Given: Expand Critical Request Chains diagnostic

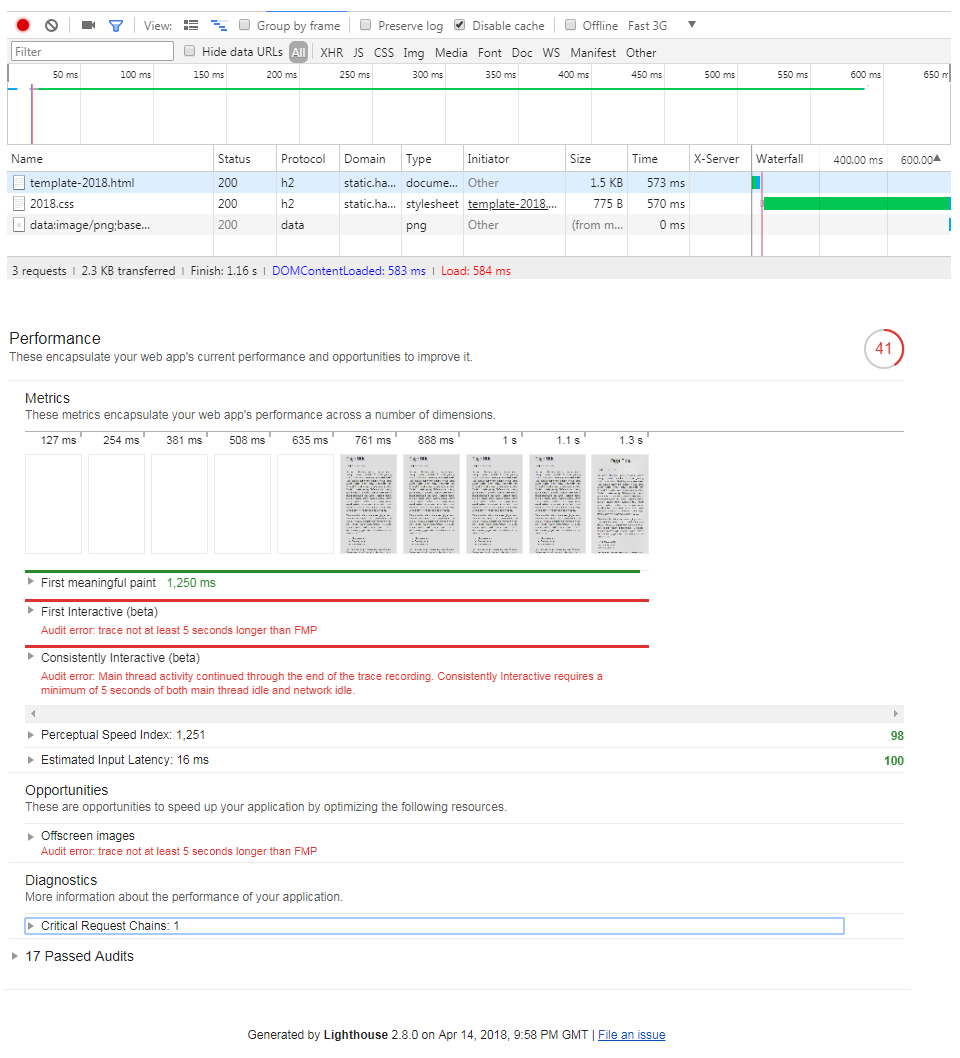Looking at the screenshot, I should pos(30,926).
